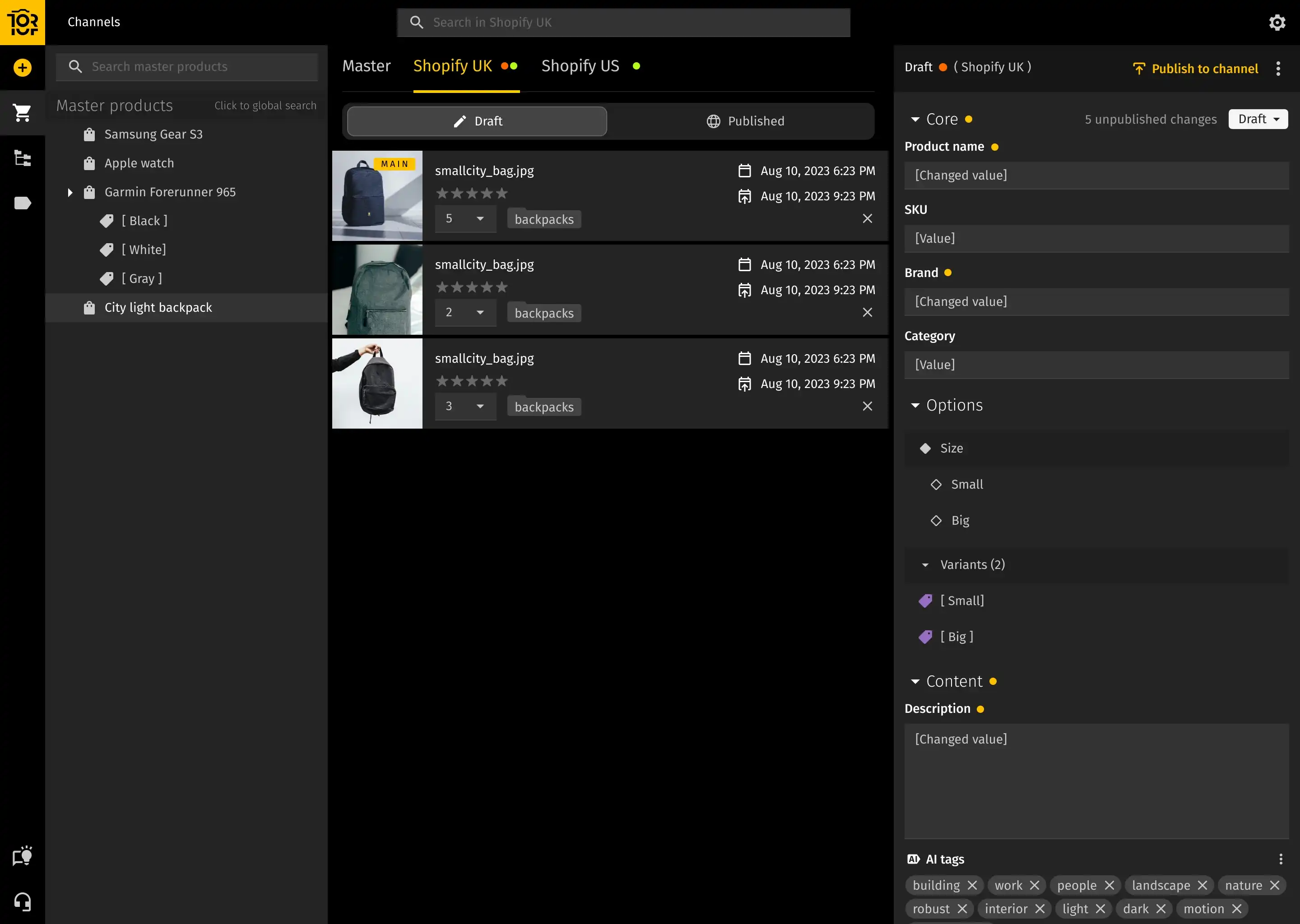The width and height of the screenshot is (1300, 924).
Task: Click the yellow add plus icon in sidebar
Action: tap(22, 68)
